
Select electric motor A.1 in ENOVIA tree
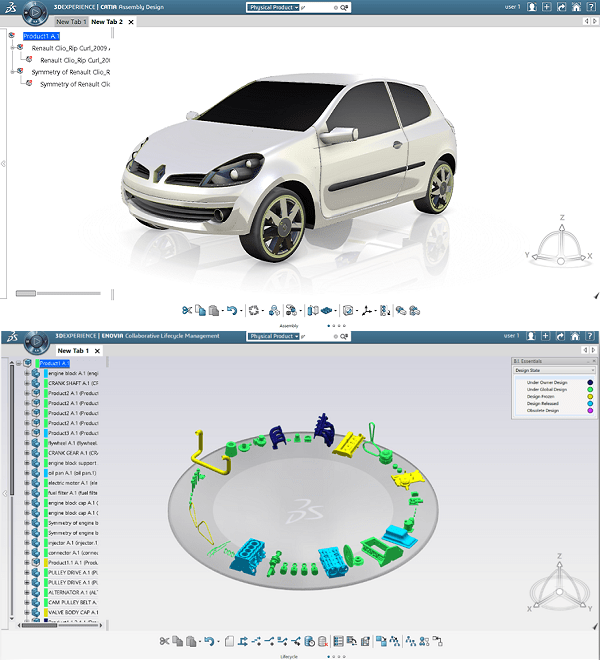[73, 483]
